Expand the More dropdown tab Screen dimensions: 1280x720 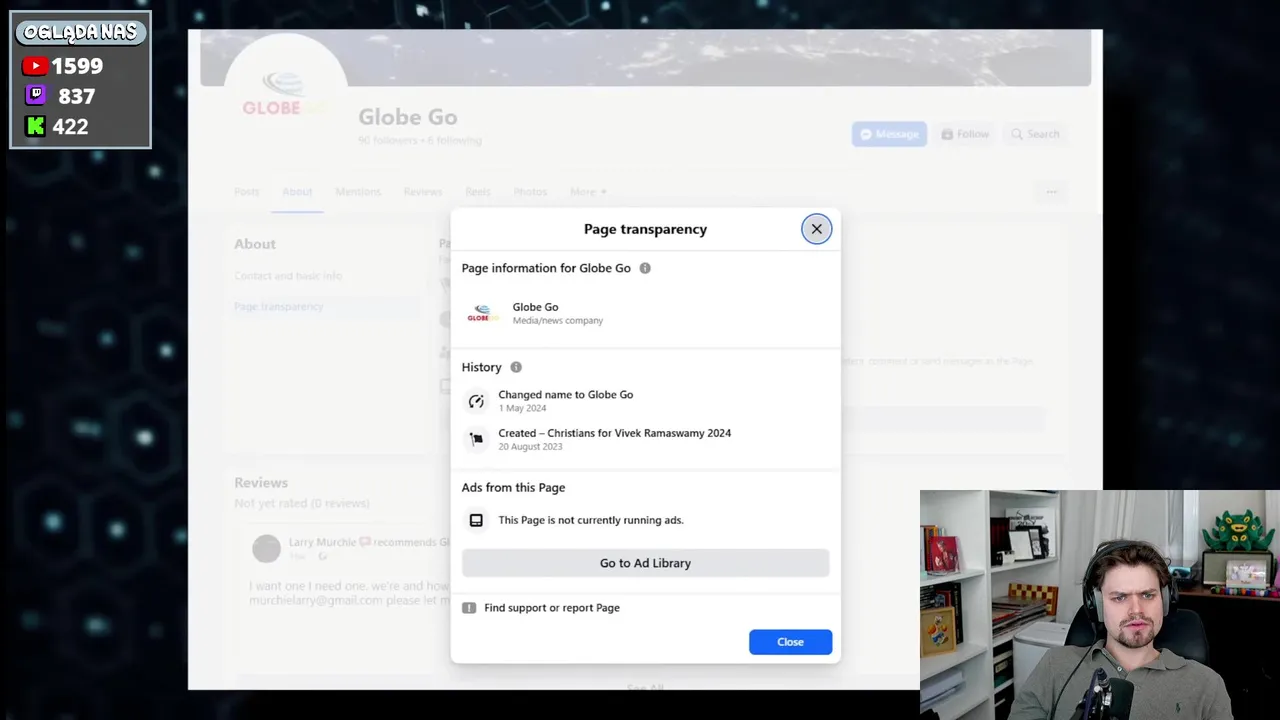588,192
